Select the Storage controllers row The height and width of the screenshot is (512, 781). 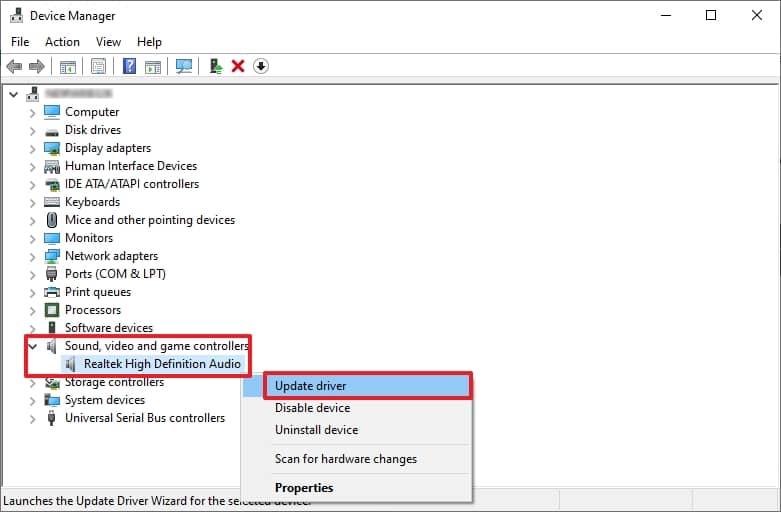tap(114, 382)
